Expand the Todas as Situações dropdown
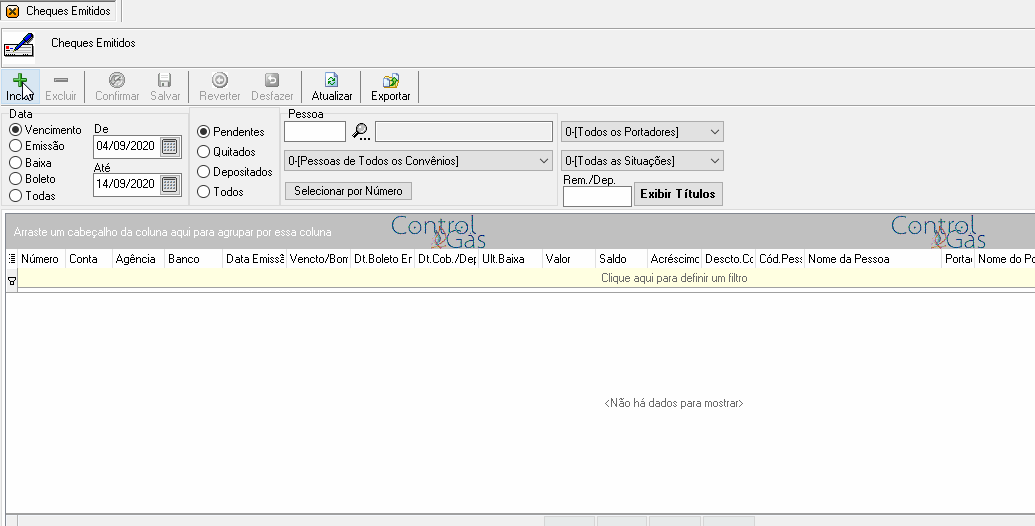The height and width of the screenshot is (526, 1035). 642,160
